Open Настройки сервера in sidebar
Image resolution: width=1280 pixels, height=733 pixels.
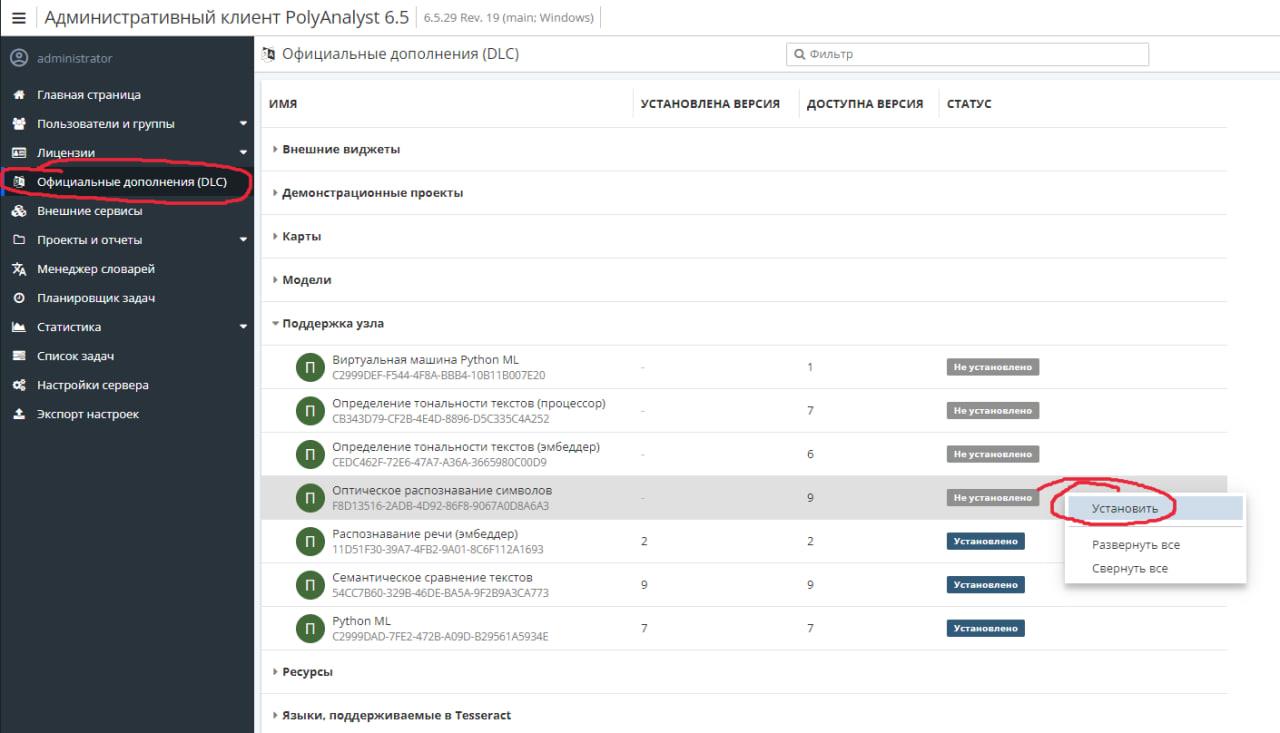tap(93, 385)
